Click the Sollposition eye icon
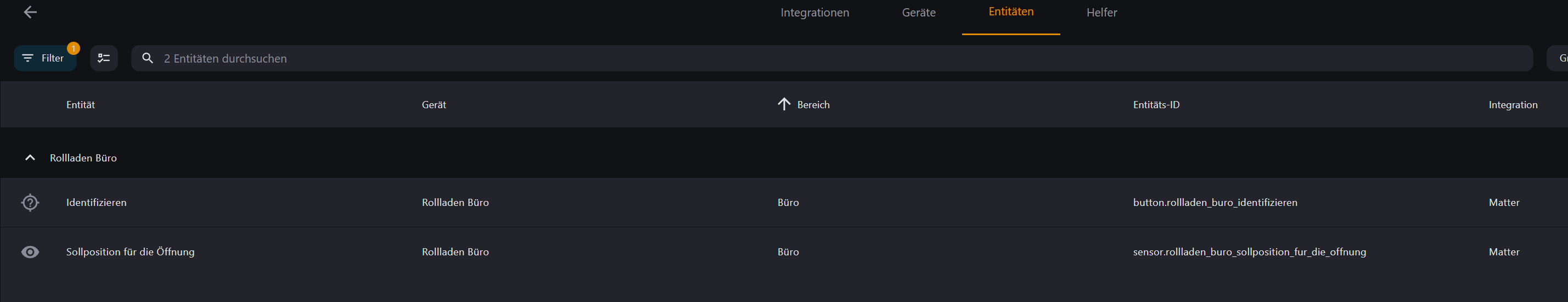This screenshot has height=302, width=1568. (x=30, y=252)
